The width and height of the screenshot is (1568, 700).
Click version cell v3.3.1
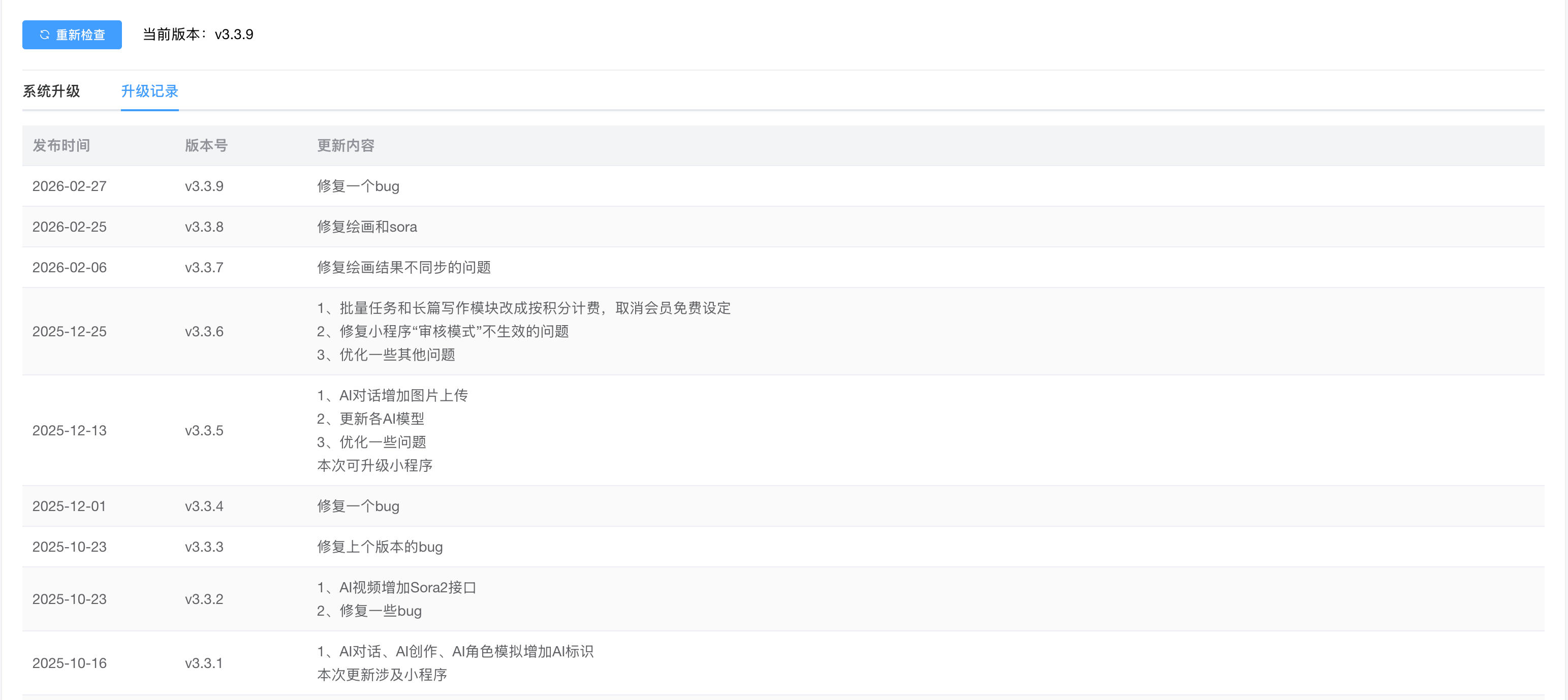click(x=204, y=663)
